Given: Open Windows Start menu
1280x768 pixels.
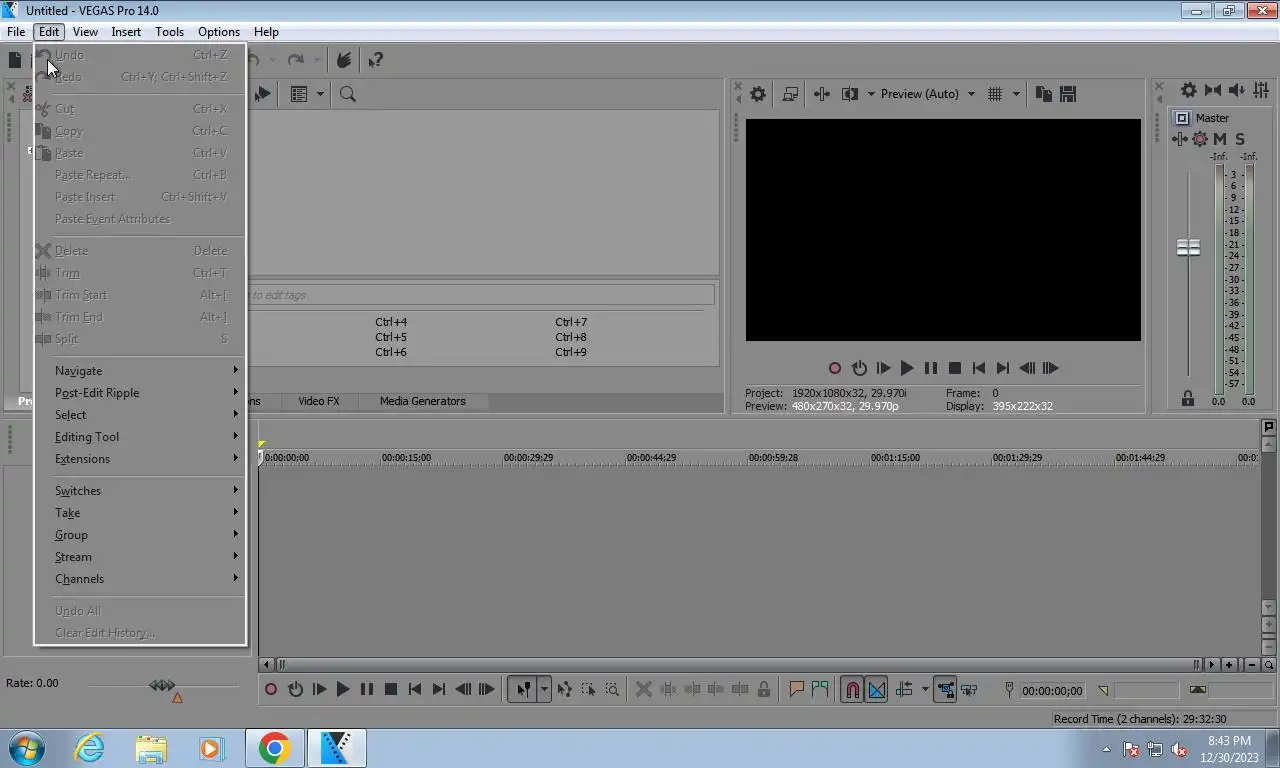Looking at the screenshot, I should pyautogui.click(x=27, y=748).
